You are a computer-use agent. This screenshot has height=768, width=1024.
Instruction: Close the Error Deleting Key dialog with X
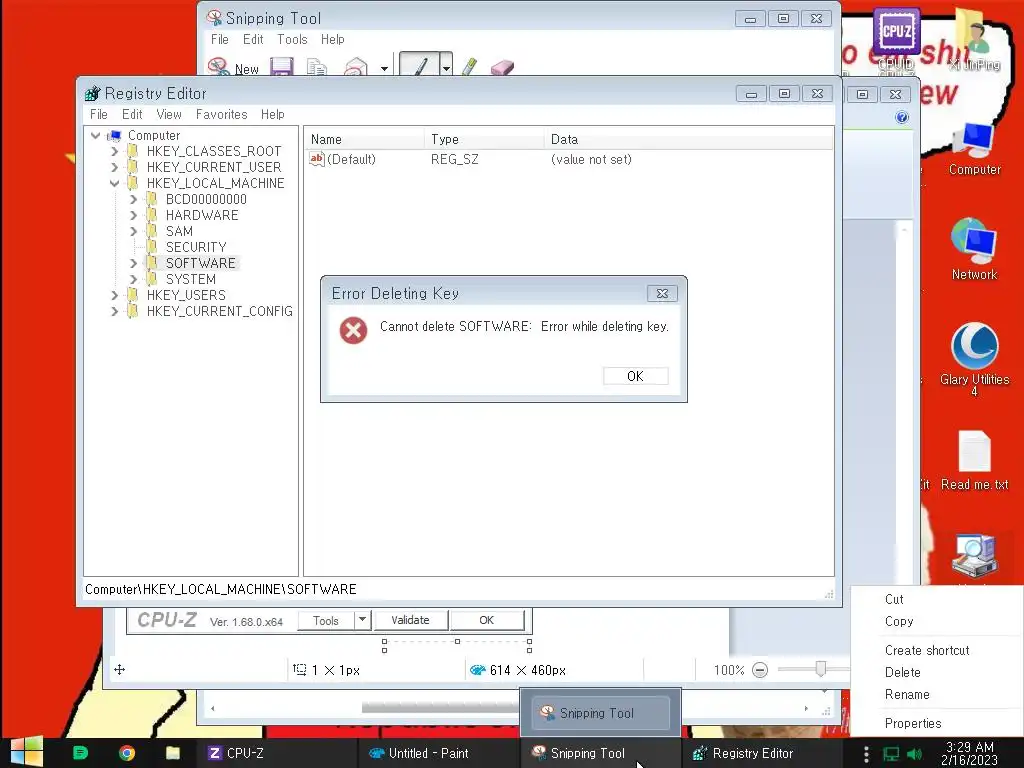[662, 294]
